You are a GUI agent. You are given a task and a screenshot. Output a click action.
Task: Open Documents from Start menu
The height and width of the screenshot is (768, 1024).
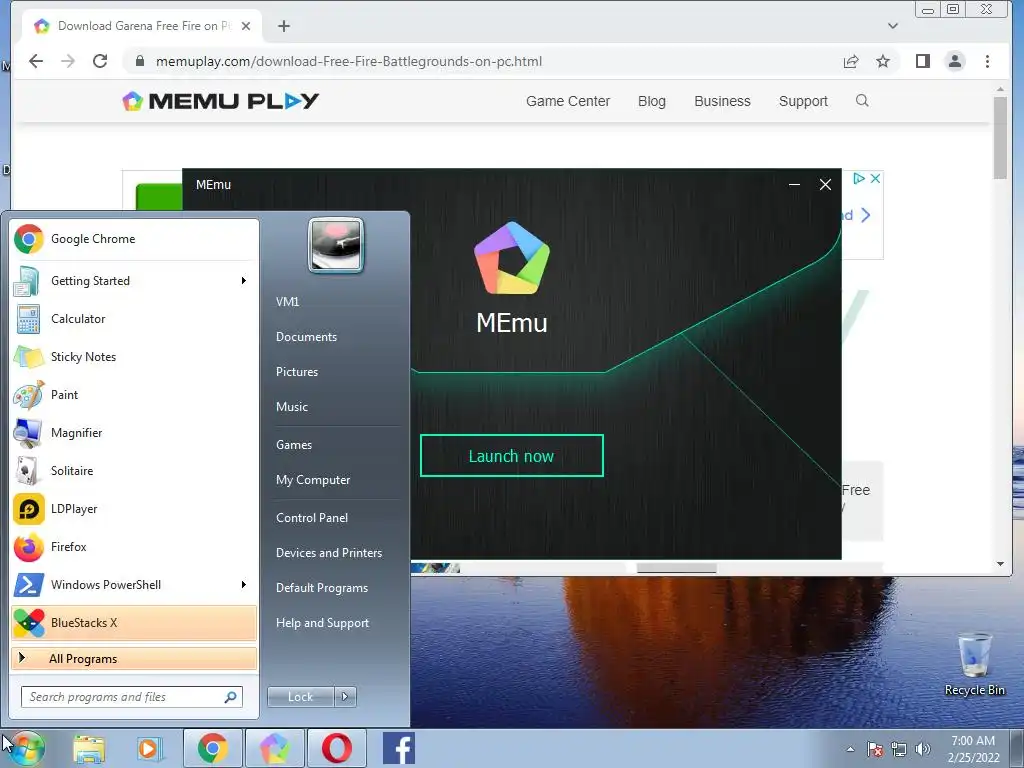306,337
